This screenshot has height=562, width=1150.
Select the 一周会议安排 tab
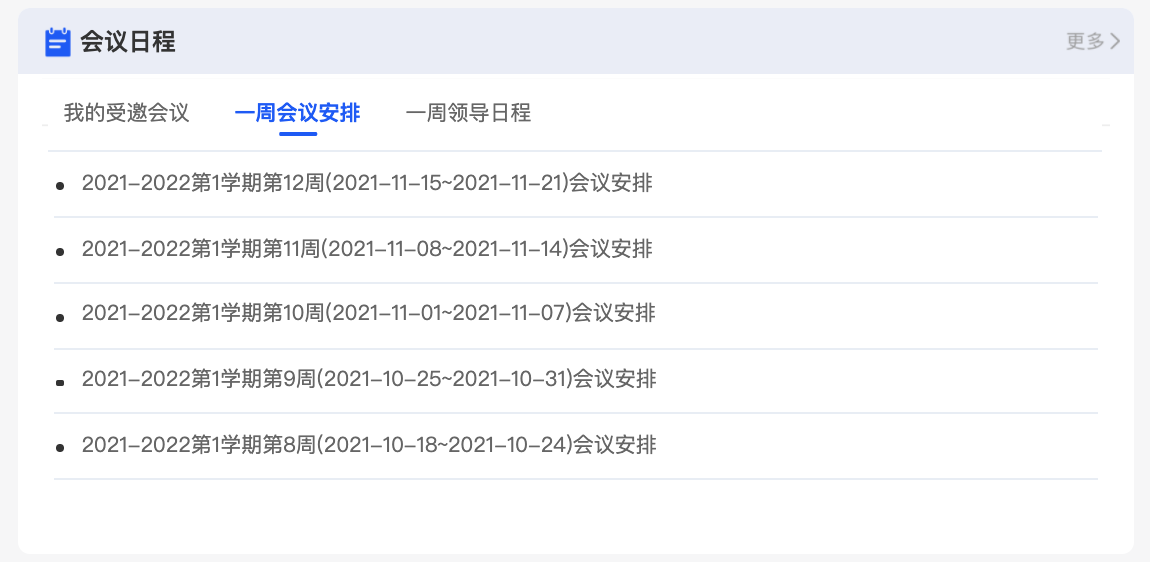[x=297, y=113]
